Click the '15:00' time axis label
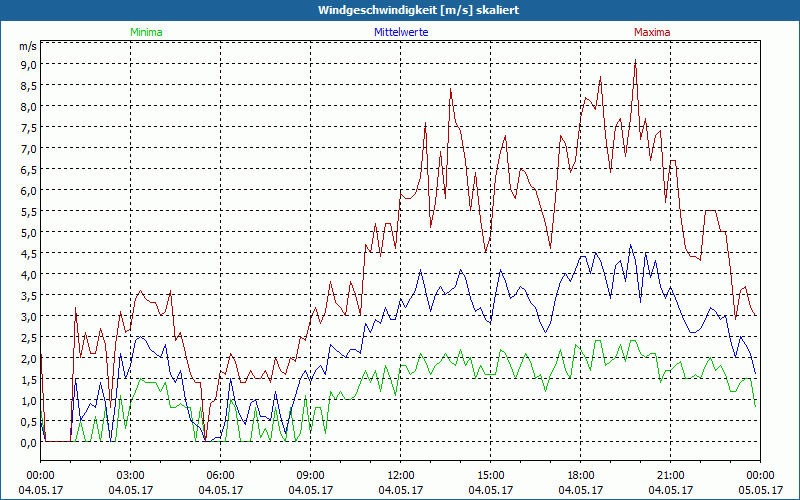 [x=490, y=476]
